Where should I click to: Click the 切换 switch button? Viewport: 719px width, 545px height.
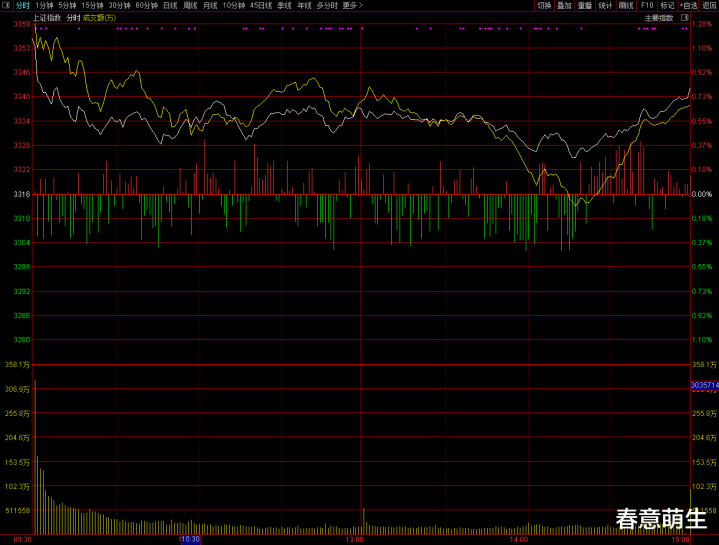pyautogui.click(x=544, y=6)
